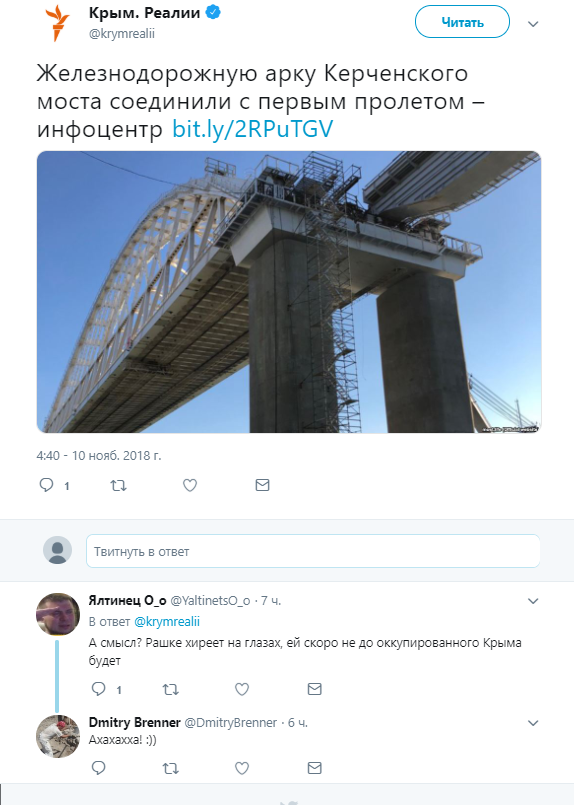
Task: Reply to Dmitry Brenner's comment
Action: tap(98, 768)
